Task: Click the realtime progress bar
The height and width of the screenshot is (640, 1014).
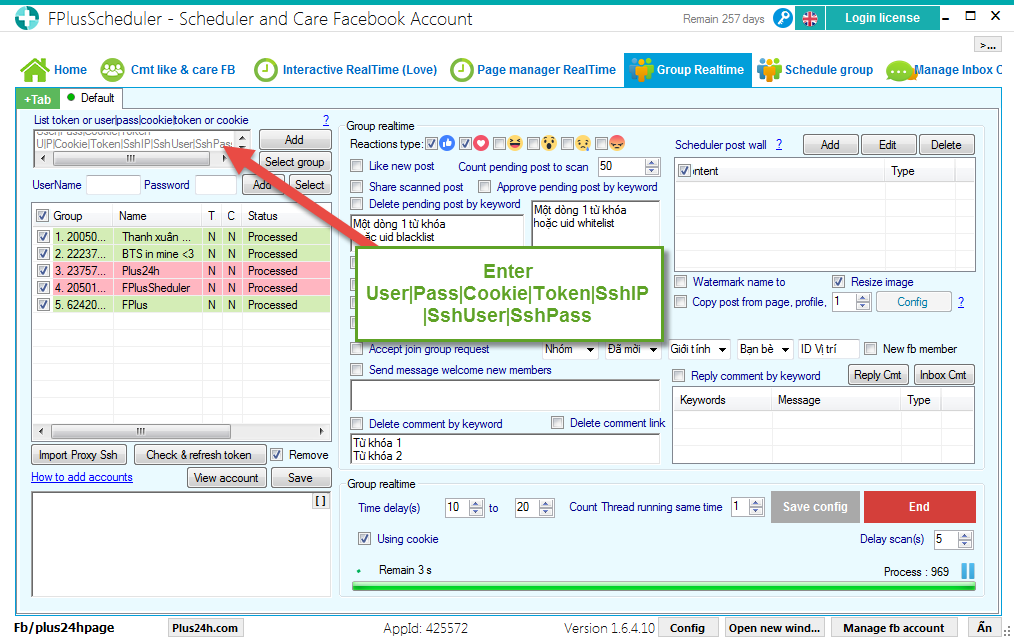Action: tap(663, 586)
